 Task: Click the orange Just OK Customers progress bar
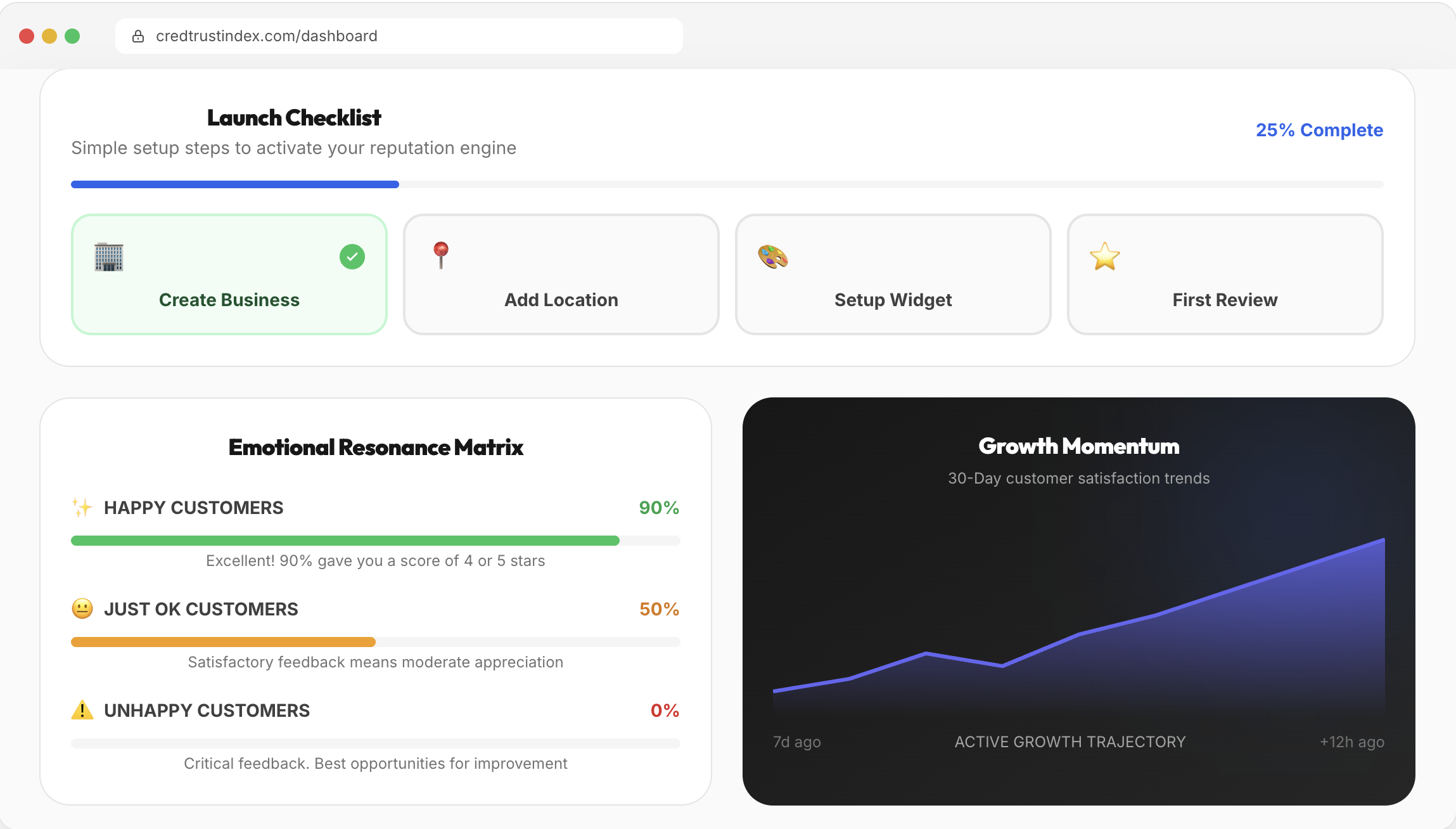click(x=376, y=642)
